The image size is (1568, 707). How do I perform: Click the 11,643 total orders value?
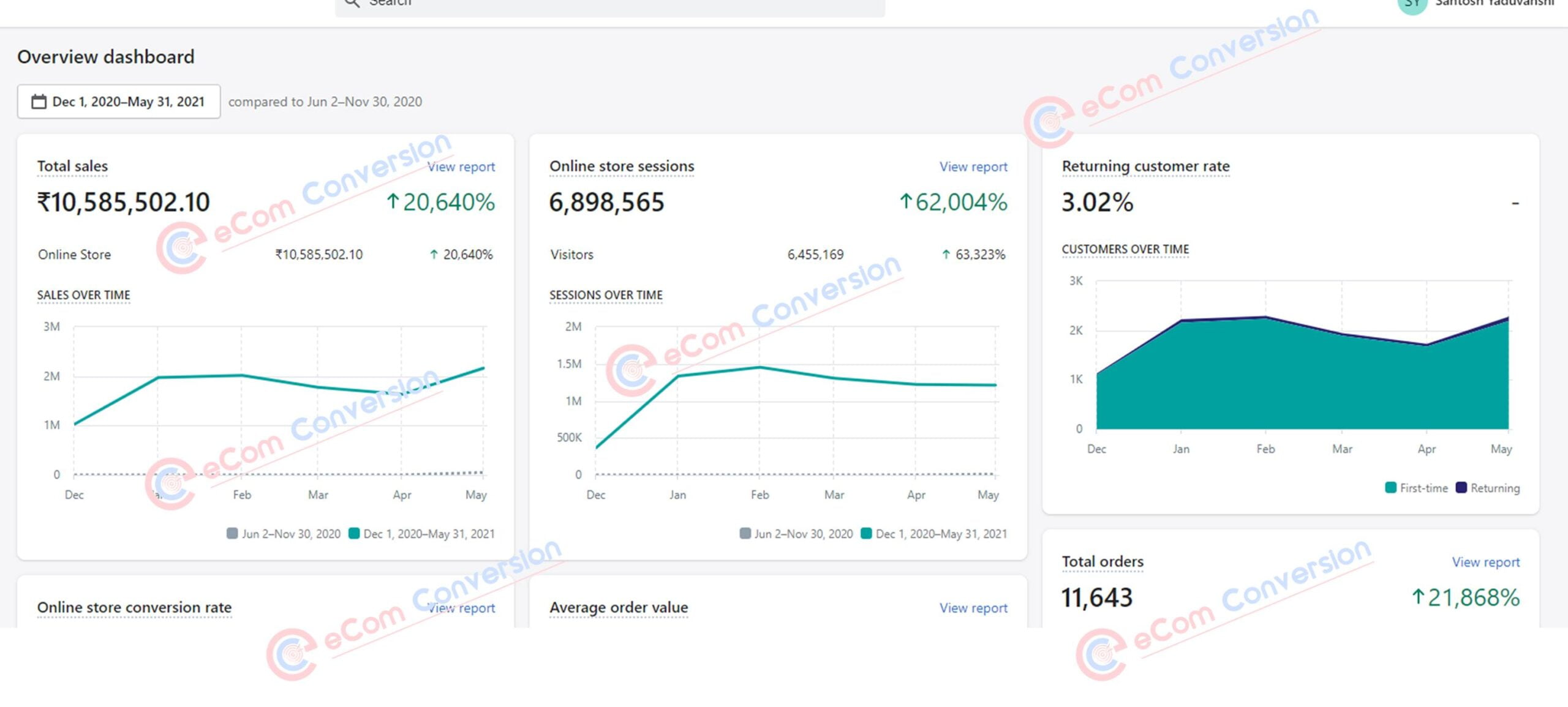[x=1096, y=597]
